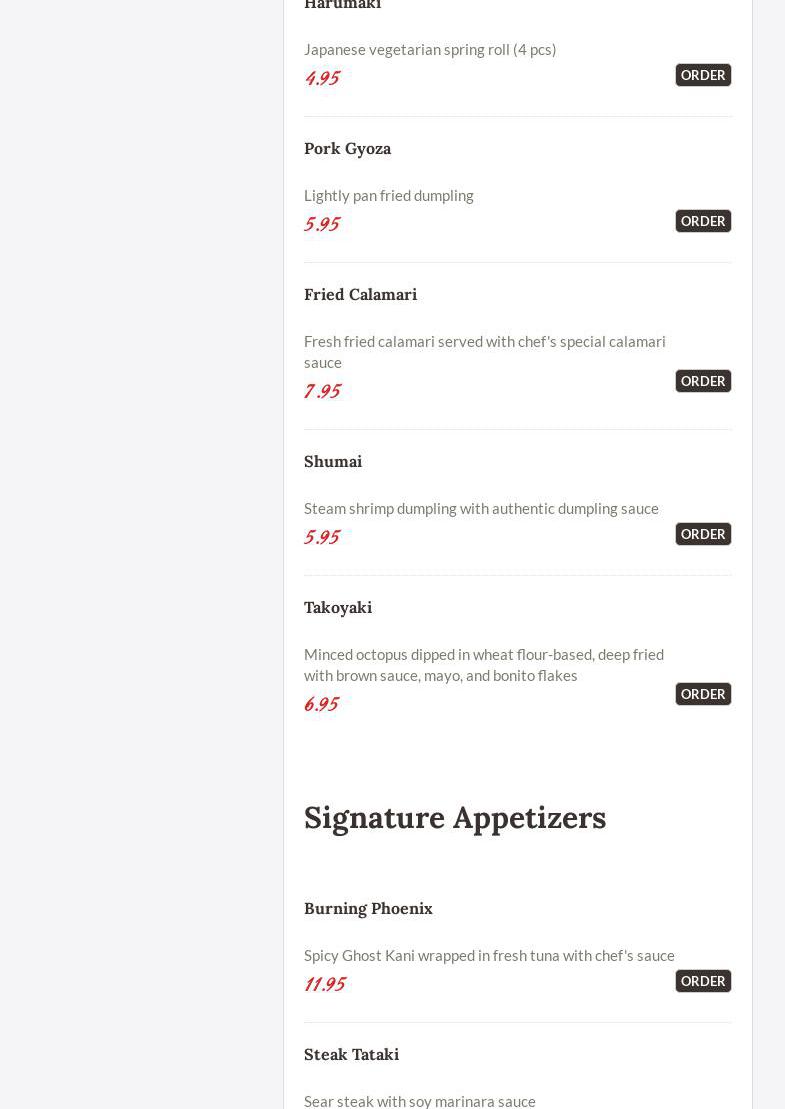Click the 'Lightly pan fried dumpling' description
Image resolution: width=785 pixels, height=1109 pixels.
(x=389, y=195)
